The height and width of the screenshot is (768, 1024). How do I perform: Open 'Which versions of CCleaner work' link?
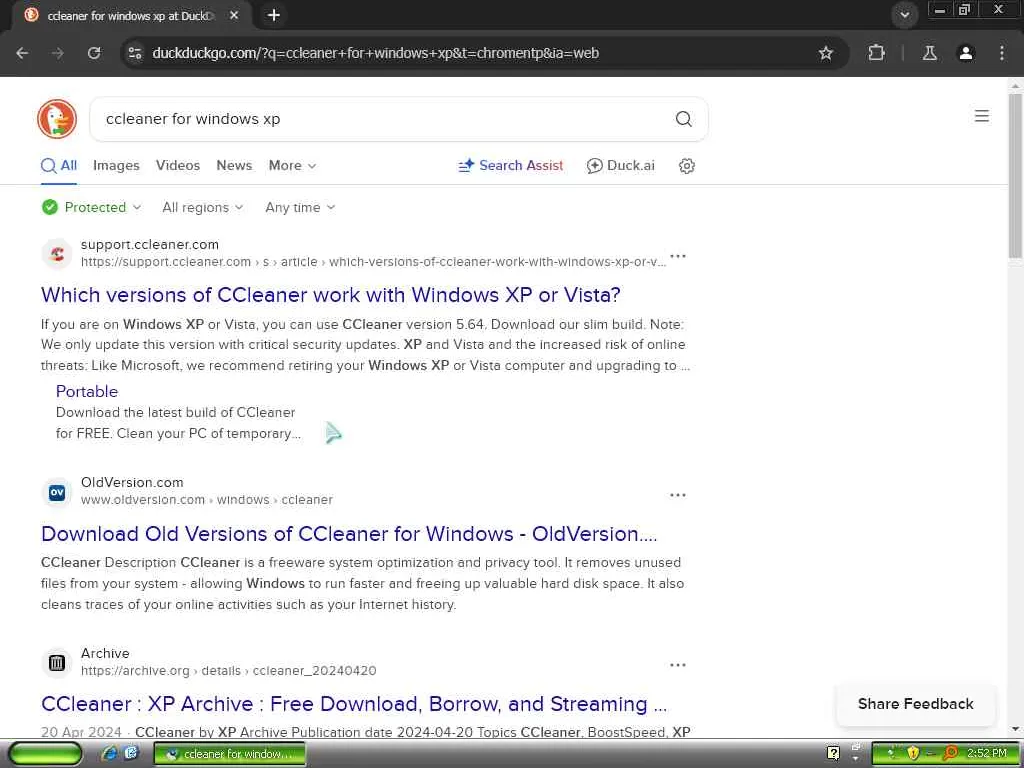(x=330, y=295)
